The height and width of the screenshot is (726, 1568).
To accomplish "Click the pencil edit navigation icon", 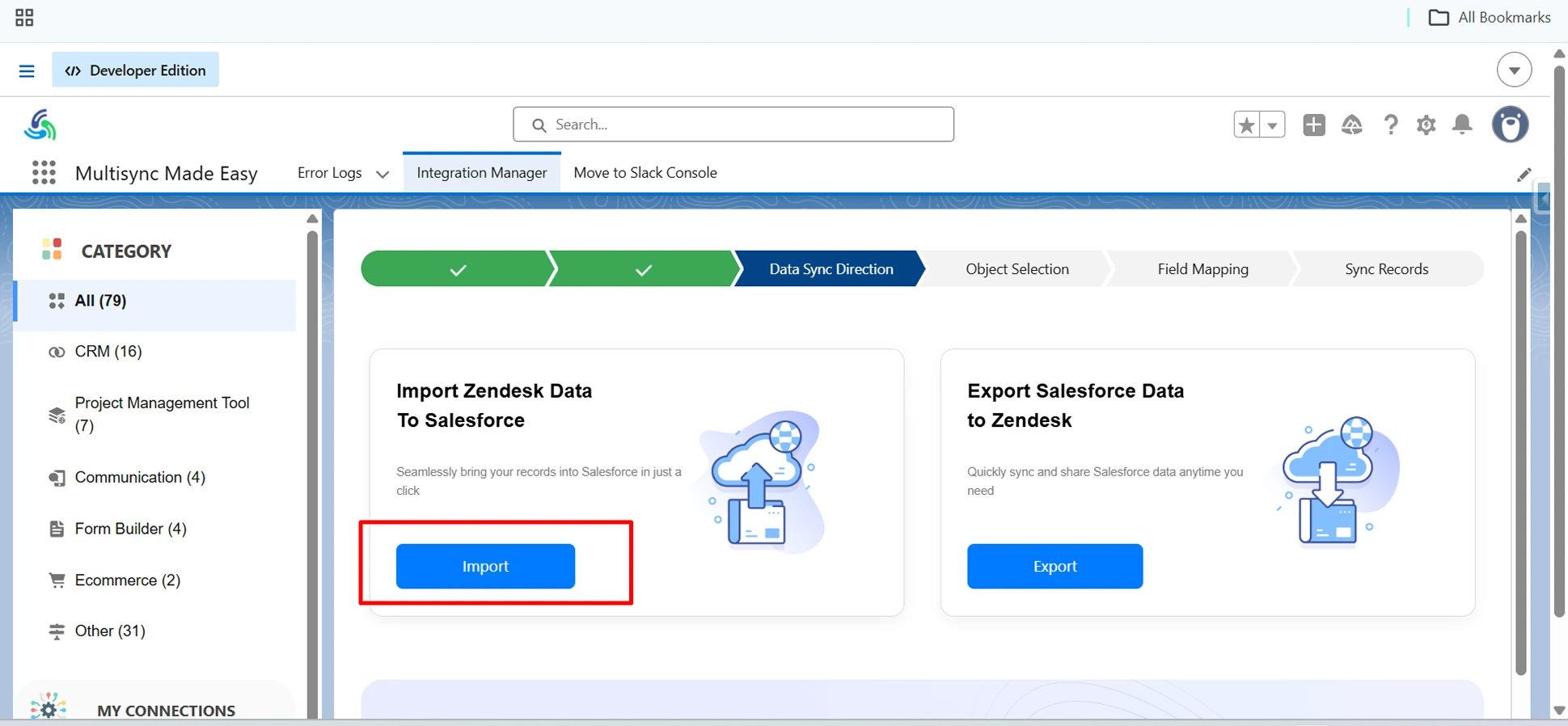I will pyautogui.click(x=1524, y=175).
